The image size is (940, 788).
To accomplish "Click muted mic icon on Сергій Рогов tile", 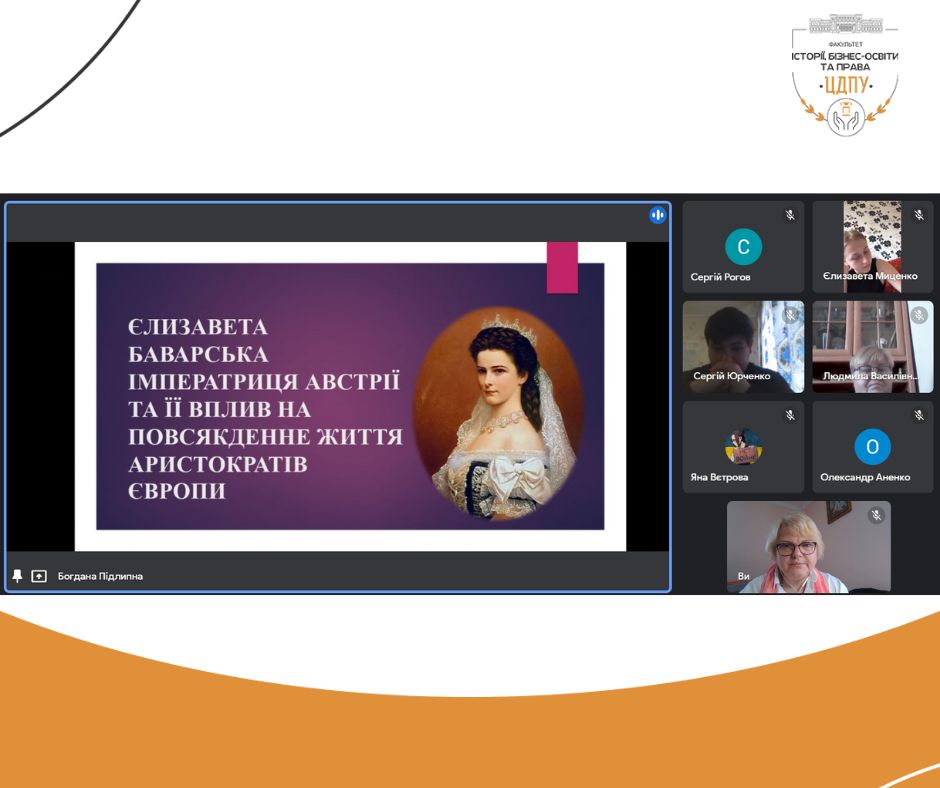I will [789, 215].
